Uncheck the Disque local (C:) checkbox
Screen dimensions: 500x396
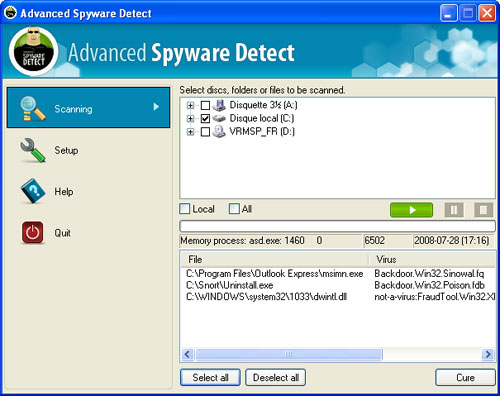pos(205,118)
